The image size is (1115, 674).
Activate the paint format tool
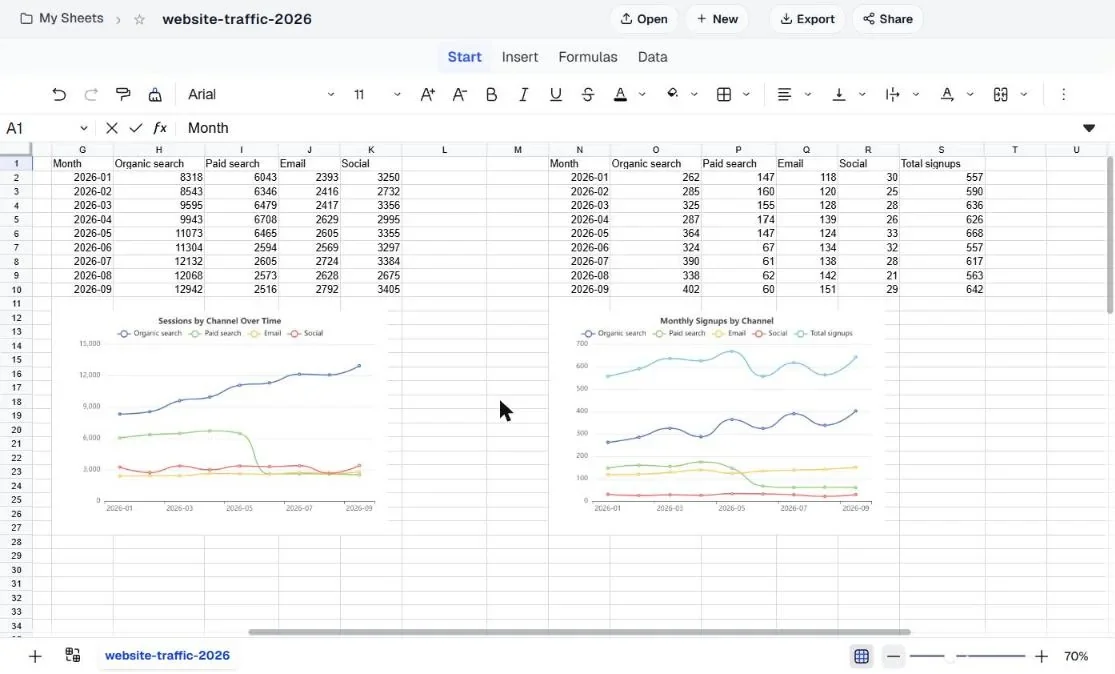pos(123,95)
